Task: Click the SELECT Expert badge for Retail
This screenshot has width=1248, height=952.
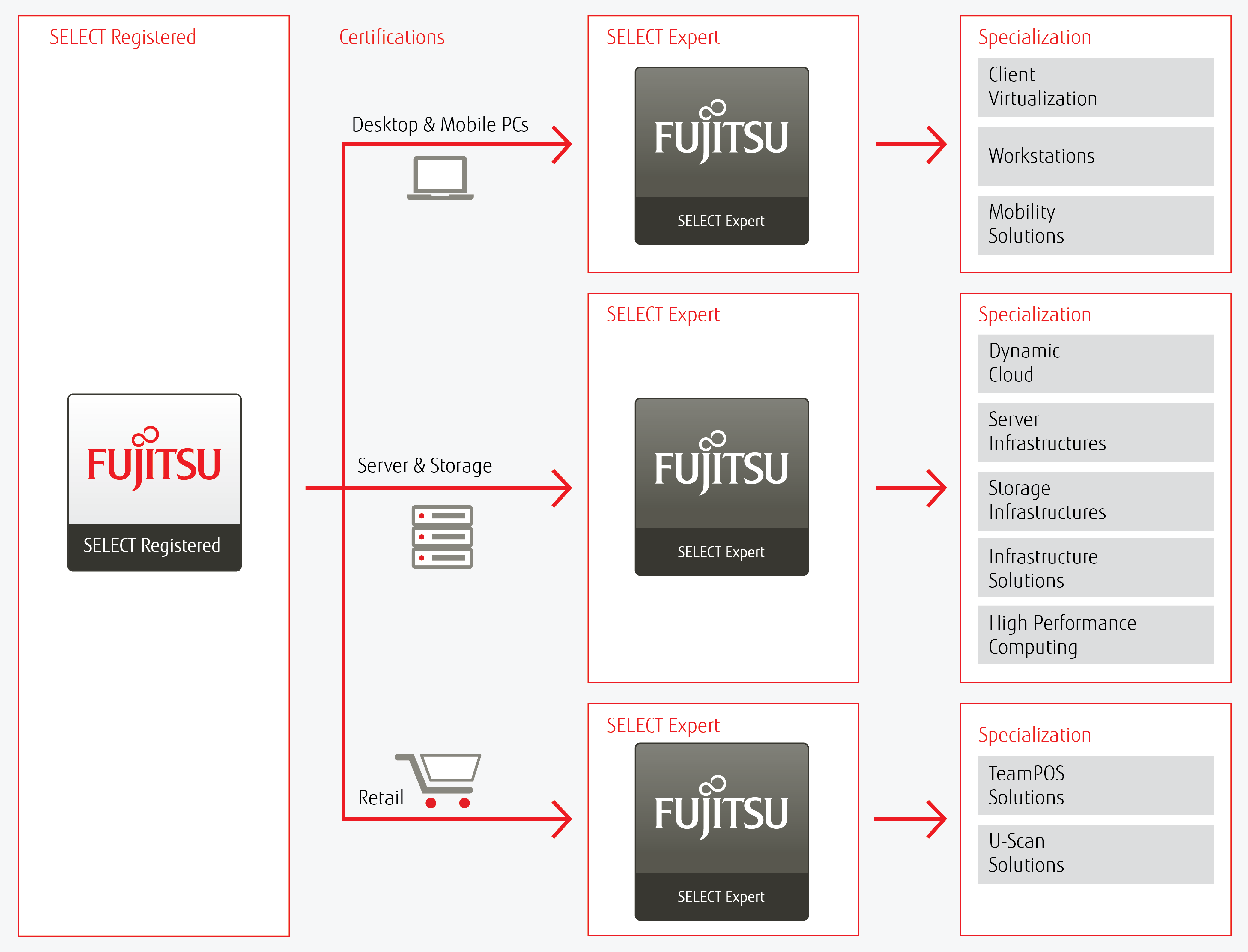Action: [x=721, y=831]
